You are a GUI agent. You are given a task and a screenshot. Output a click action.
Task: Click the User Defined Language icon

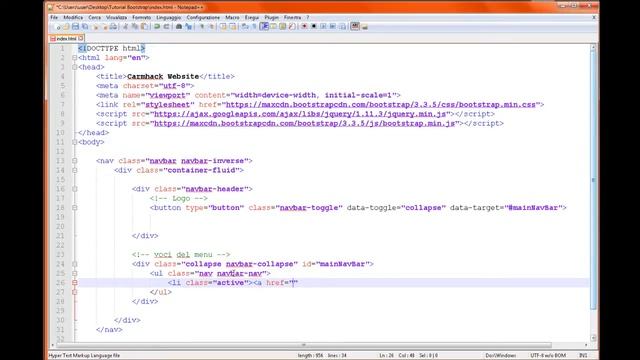point(273,27)
